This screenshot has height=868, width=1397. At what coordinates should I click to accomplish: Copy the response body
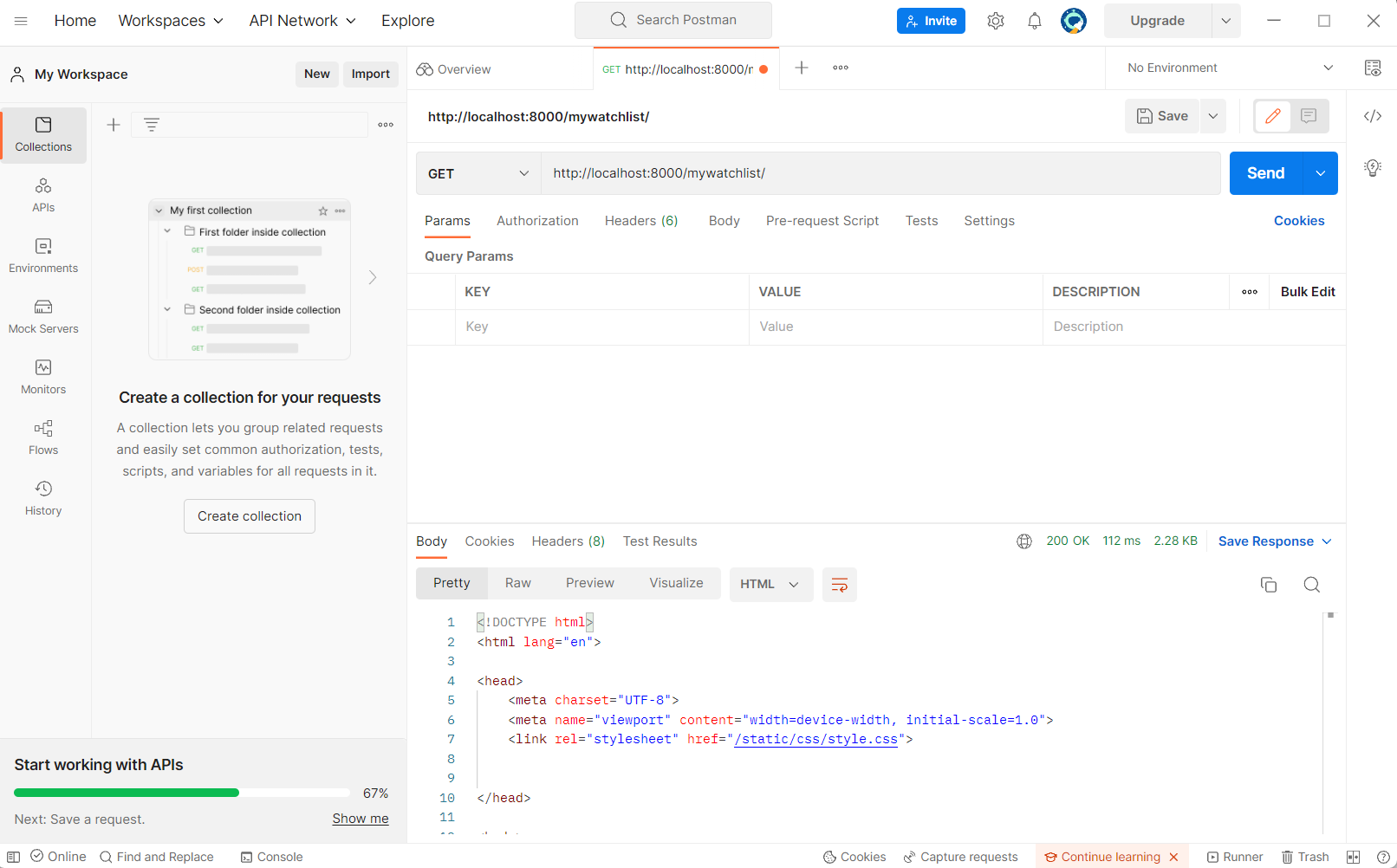click(1269, 585)
